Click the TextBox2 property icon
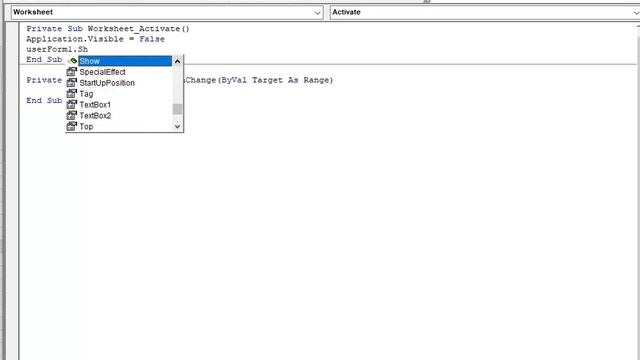 pyautogui.click(x=71, y=116)
